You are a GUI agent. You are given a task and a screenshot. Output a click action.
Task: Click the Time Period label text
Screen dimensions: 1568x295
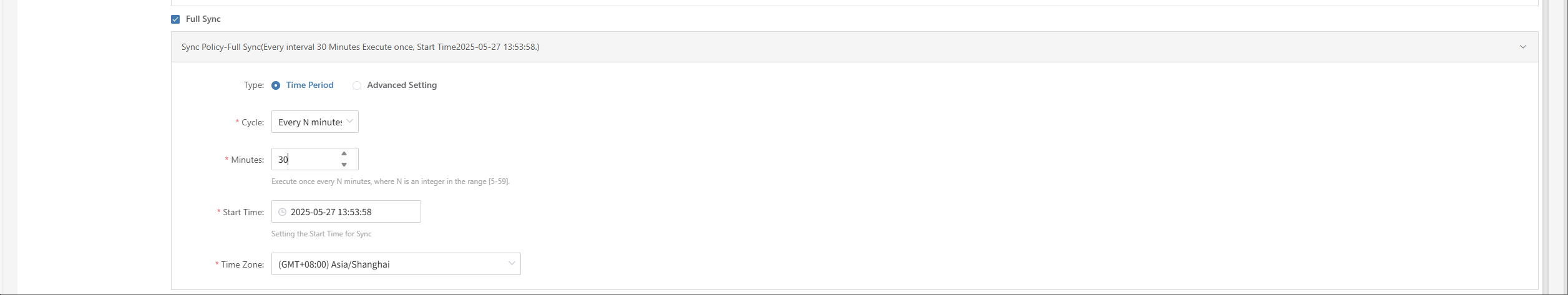coord(309,85)
